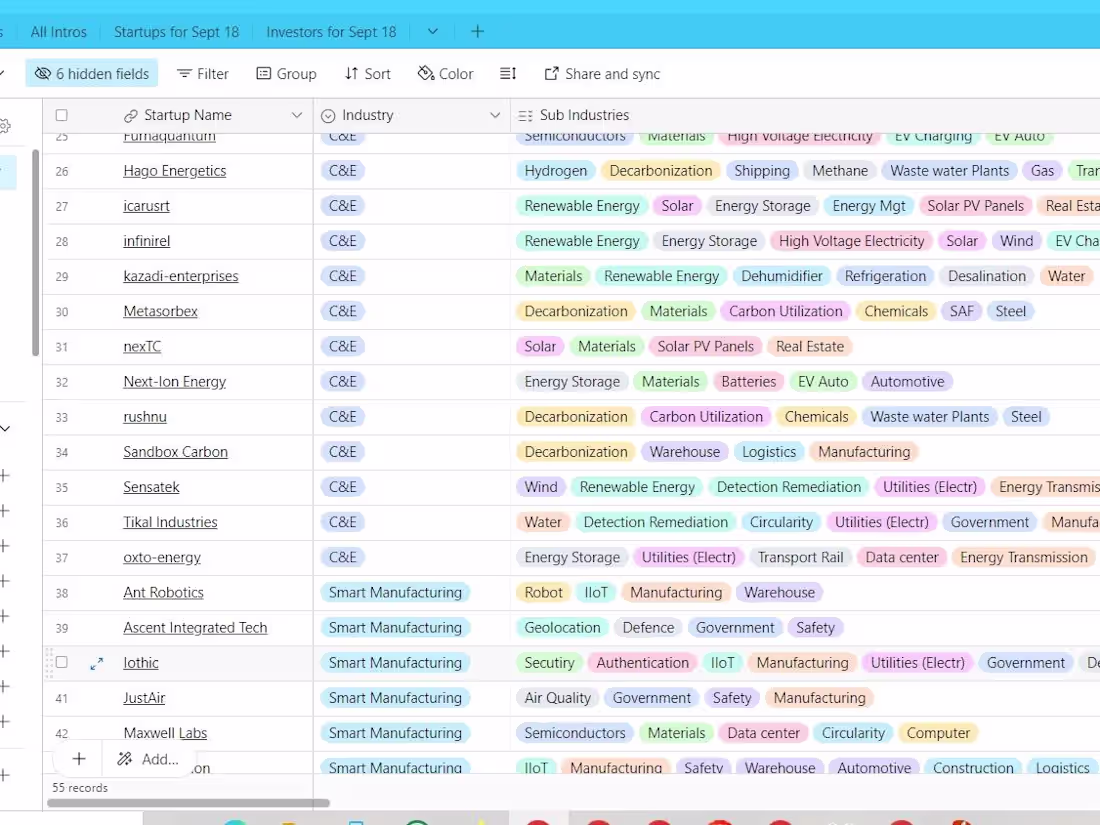Click the Shipping tag in Hago Energetics row
This screenshot has height=825, width=1100.
point(762,170)
